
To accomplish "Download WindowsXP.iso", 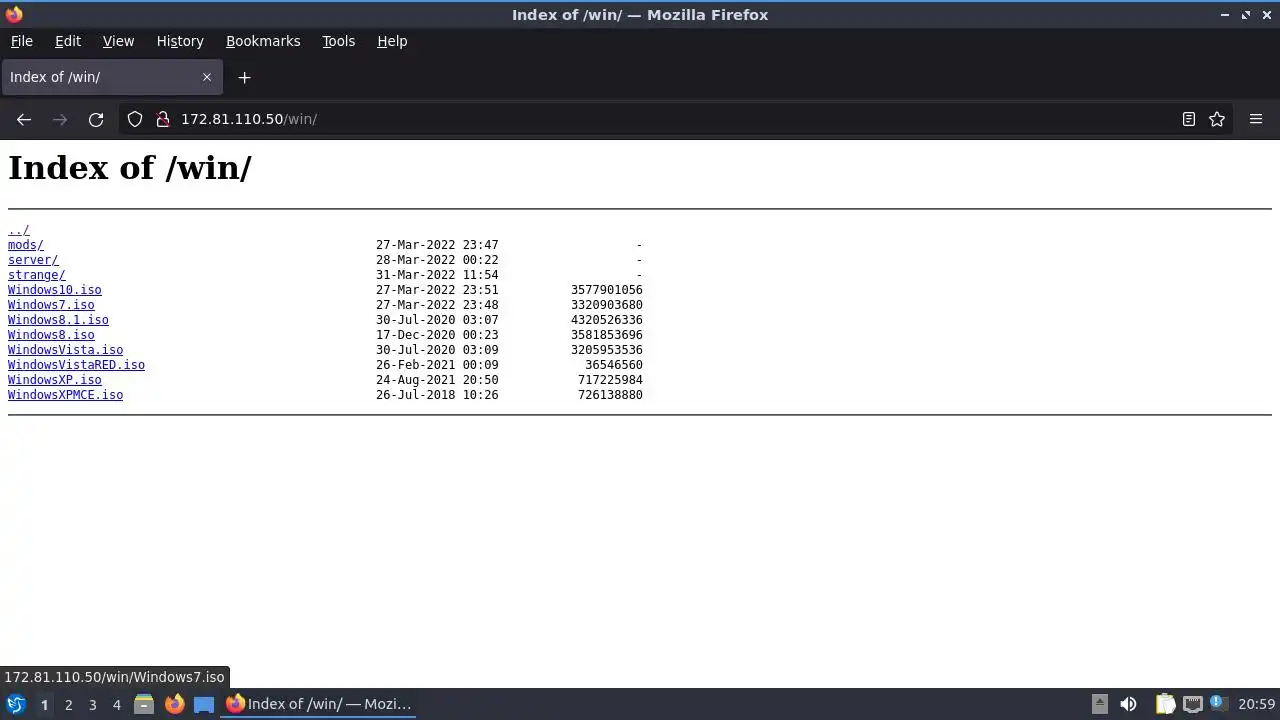I will (55, 380).
